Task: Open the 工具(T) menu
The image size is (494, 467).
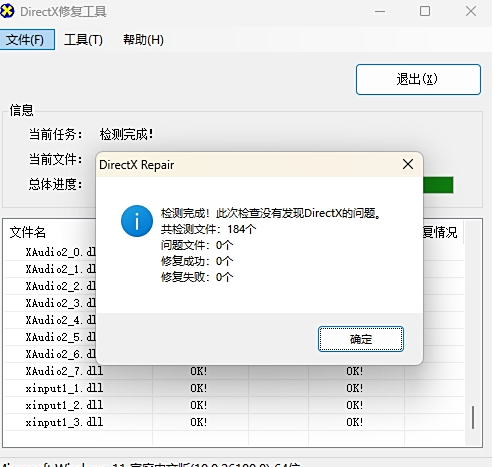Action: (x=83, y=40)
